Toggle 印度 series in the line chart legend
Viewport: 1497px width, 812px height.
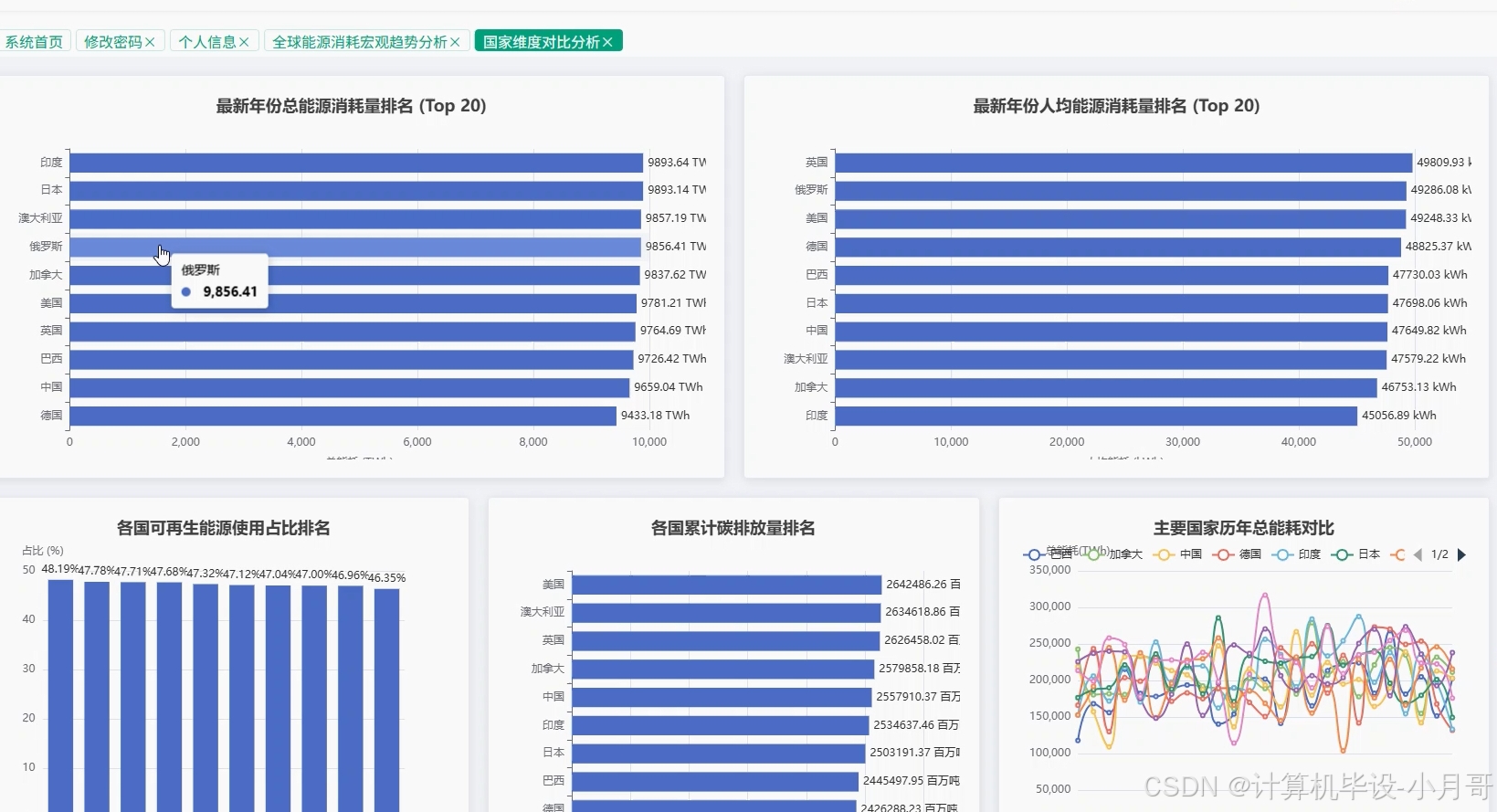(1297, 554)
